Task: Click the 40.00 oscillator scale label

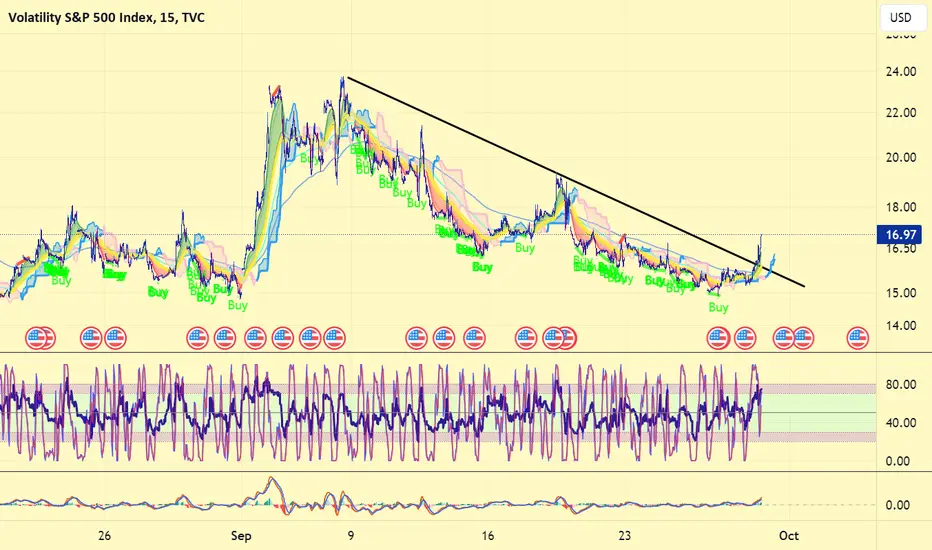Action: point(900,423)
